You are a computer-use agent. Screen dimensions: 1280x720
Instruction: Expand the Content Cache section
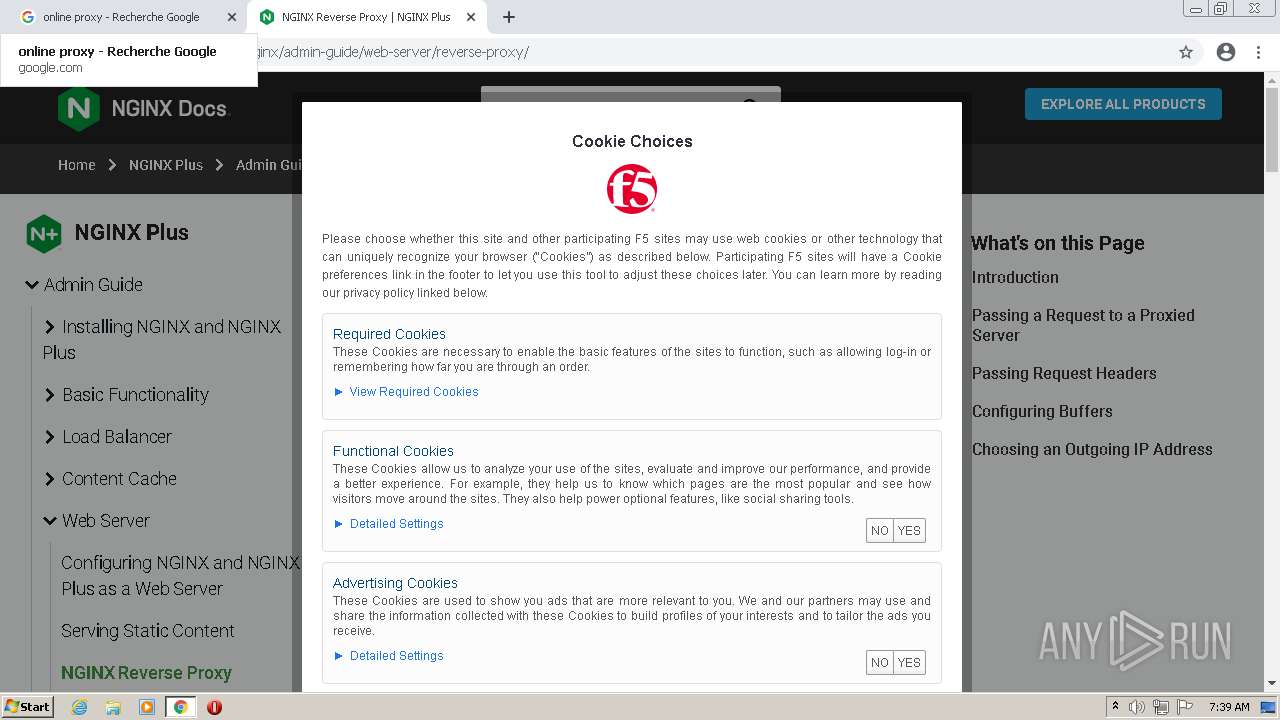coord(50,479)
